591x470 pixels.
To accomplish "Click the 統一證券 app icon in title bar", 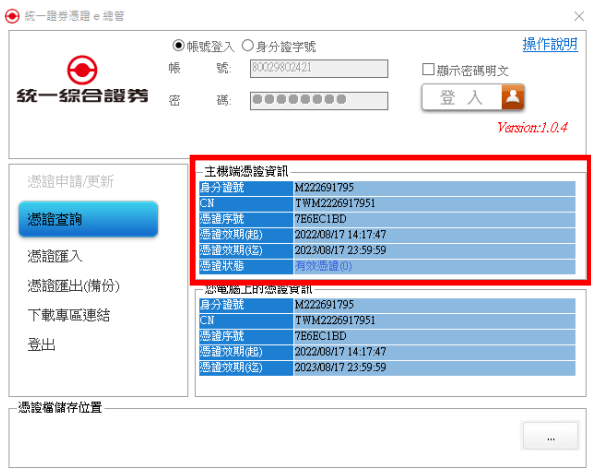I will click(x=12, y=16).
